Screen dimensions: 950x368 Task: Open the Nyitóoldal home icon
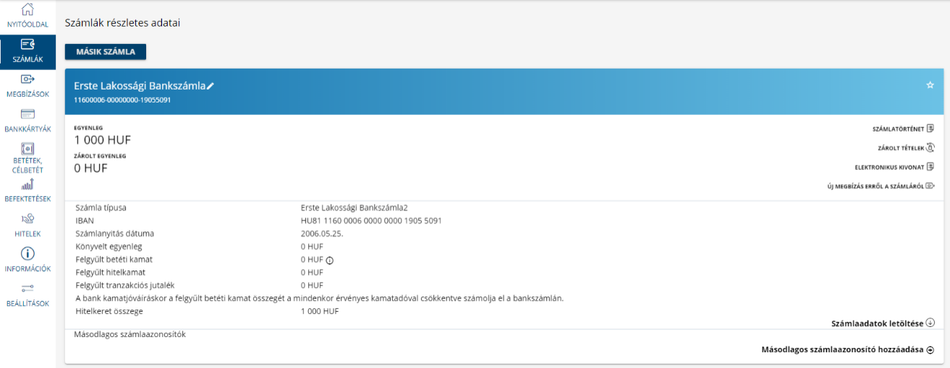pos(27,10)
